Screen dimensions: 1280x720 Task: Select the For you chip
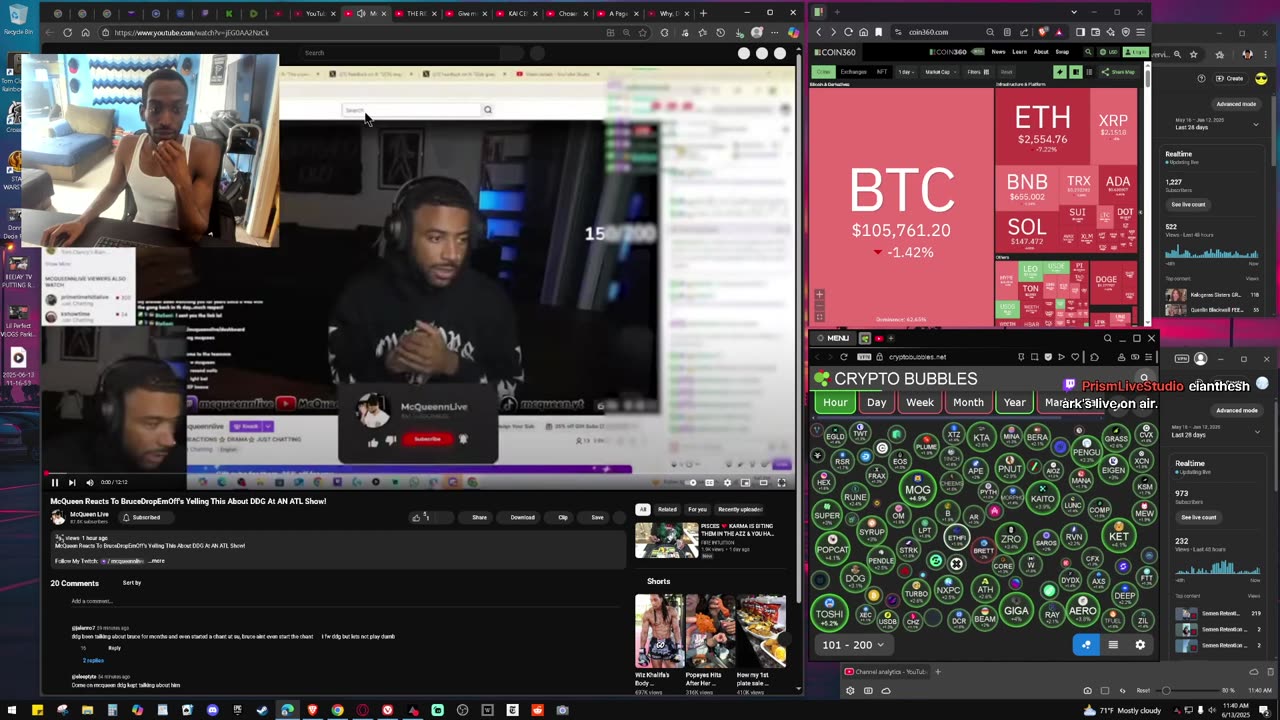click(697, 509)
